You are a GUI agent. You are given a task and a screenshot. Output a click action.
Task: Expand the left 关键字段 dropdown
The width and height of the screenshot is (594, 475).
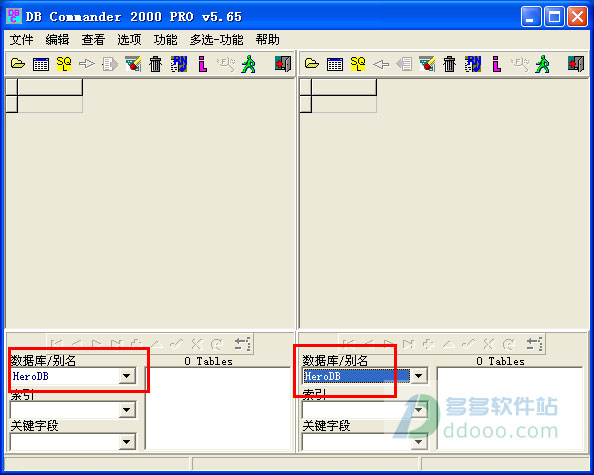pyautogui.click(x=127, y=442)
